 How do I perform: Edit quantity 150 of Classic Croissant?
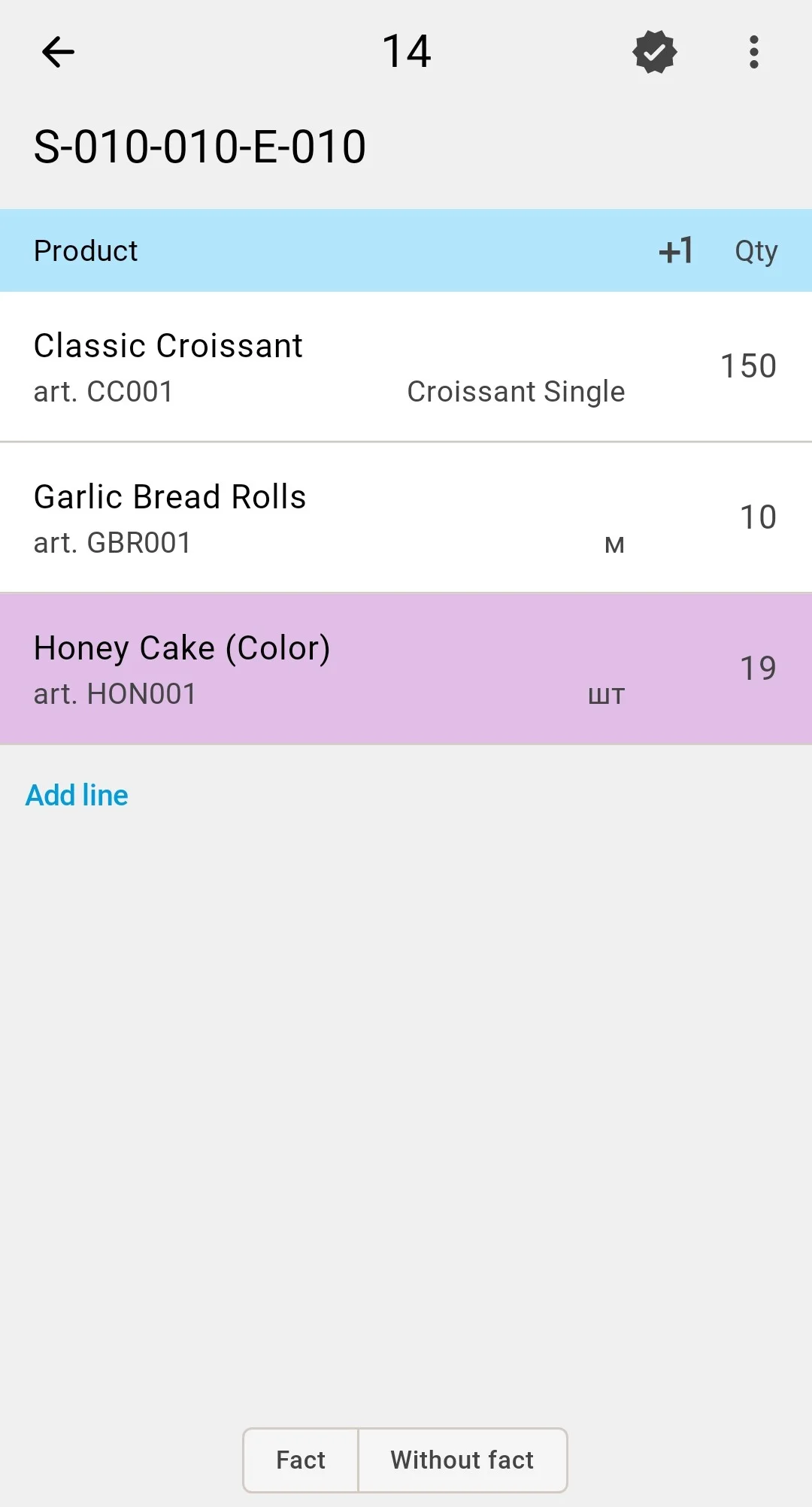748,366
